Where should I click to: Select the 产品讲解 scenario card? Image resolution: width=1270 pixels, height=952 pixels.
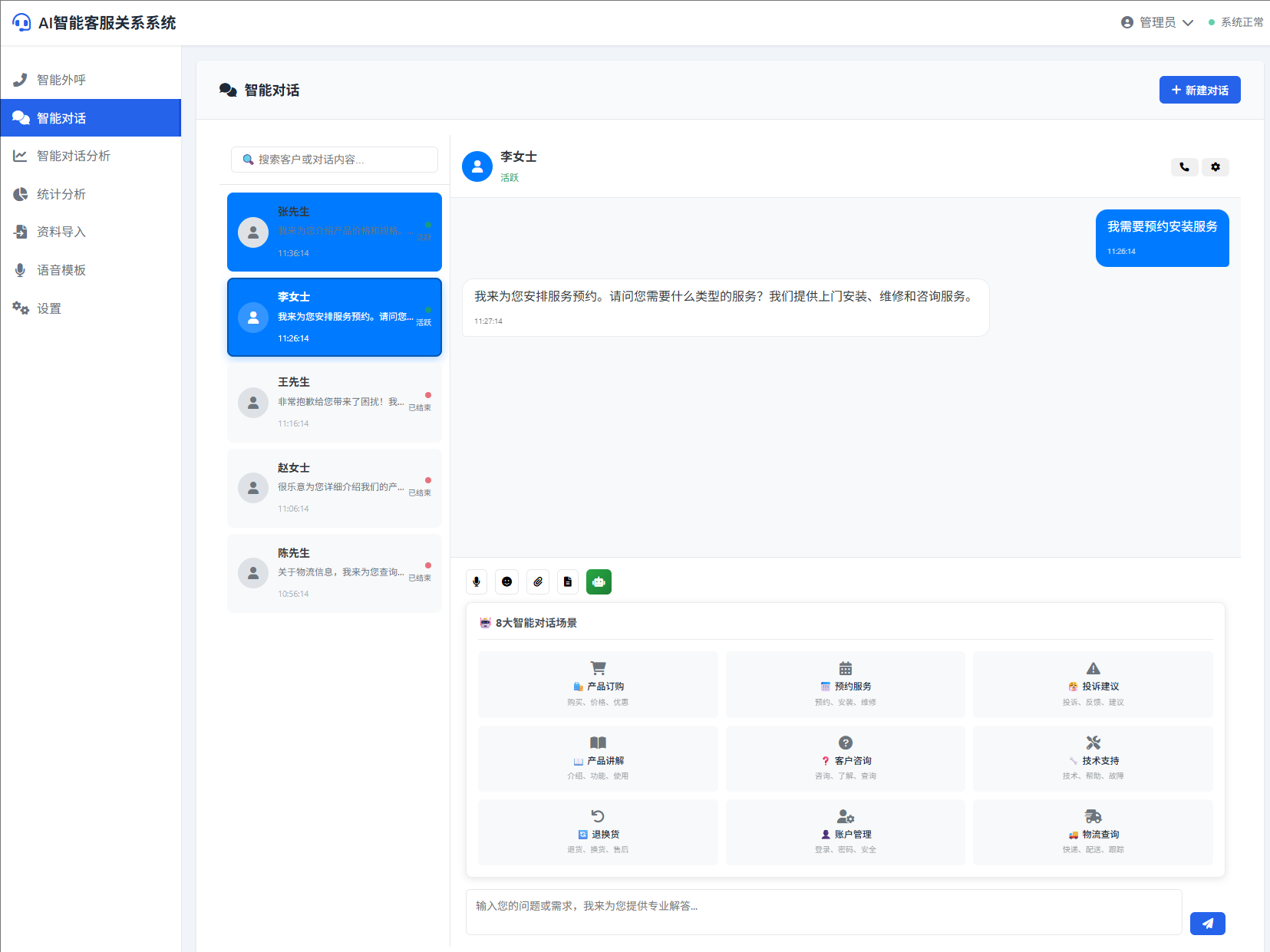click(x=598, y=759)
